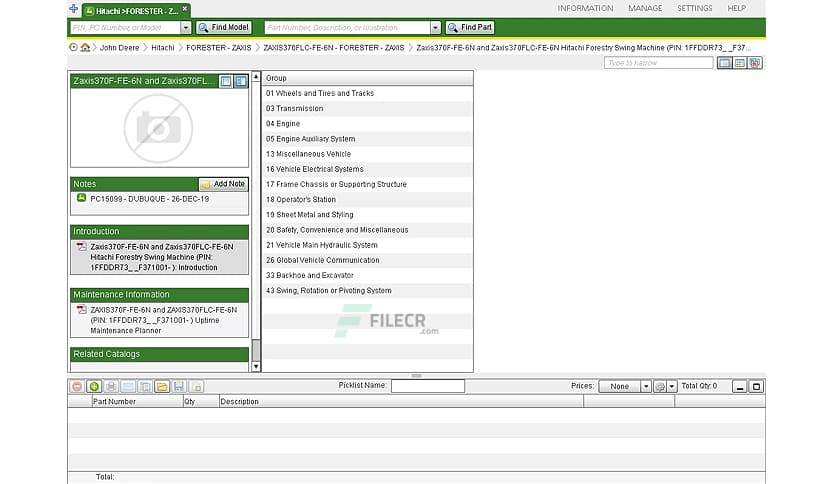This screenshot has height=484, width=836.
Task: Switch to table grid view icon
Action: pyautogui.click(x=739, y=63)
